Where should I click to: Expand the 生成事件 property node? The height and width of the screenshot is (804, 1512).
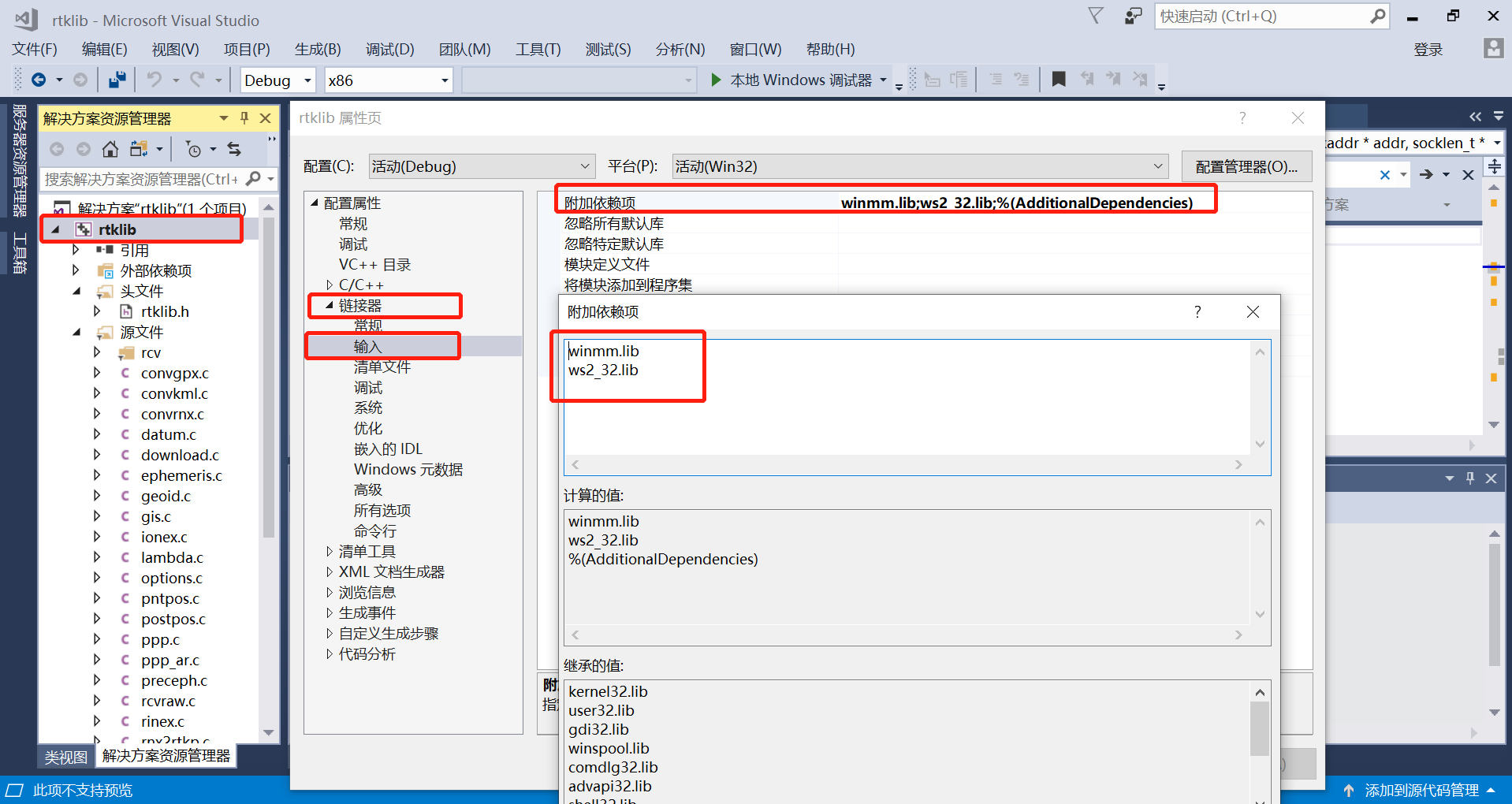pos(330,612)
